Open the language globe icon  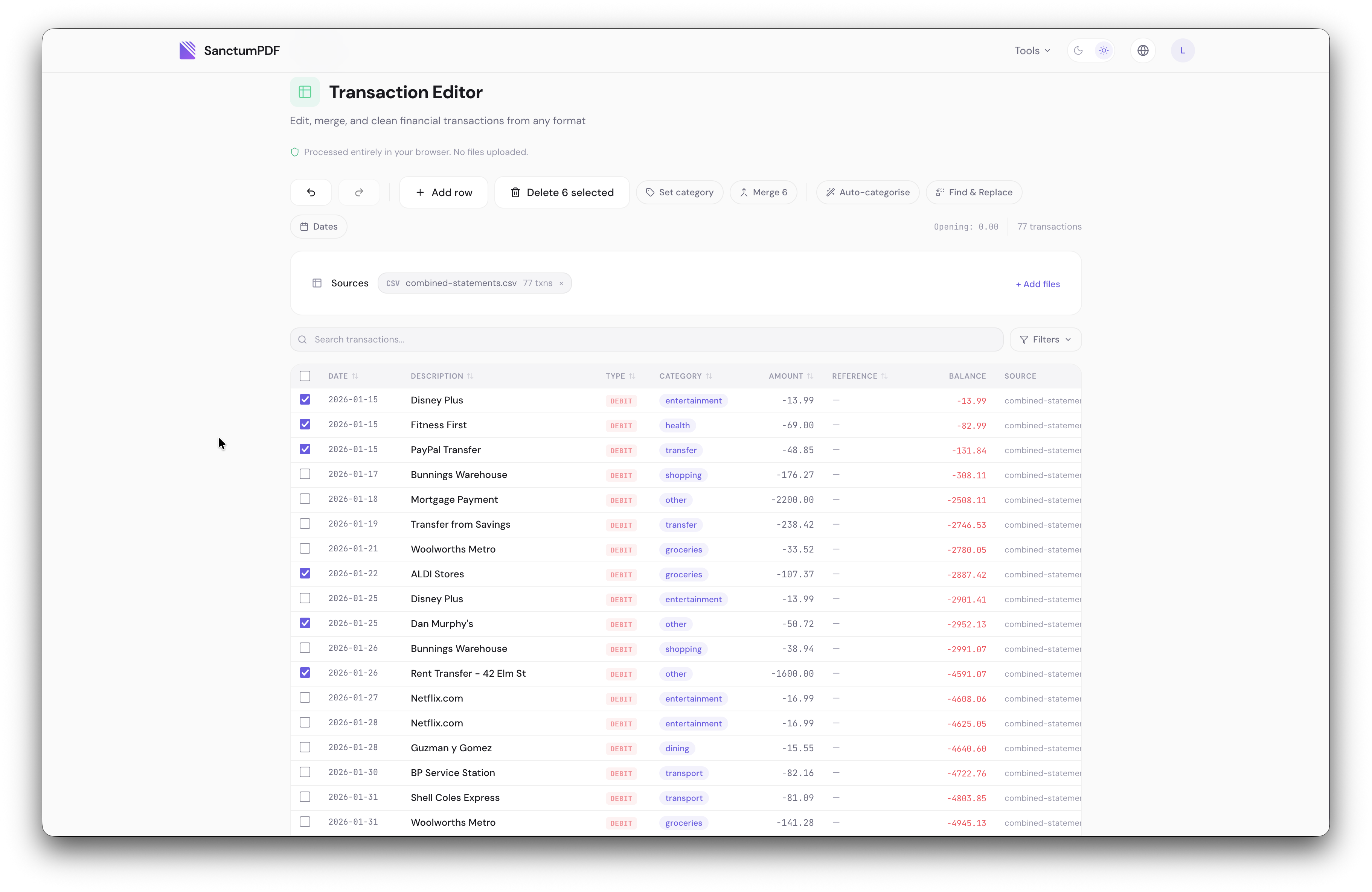click(1143, 51)
